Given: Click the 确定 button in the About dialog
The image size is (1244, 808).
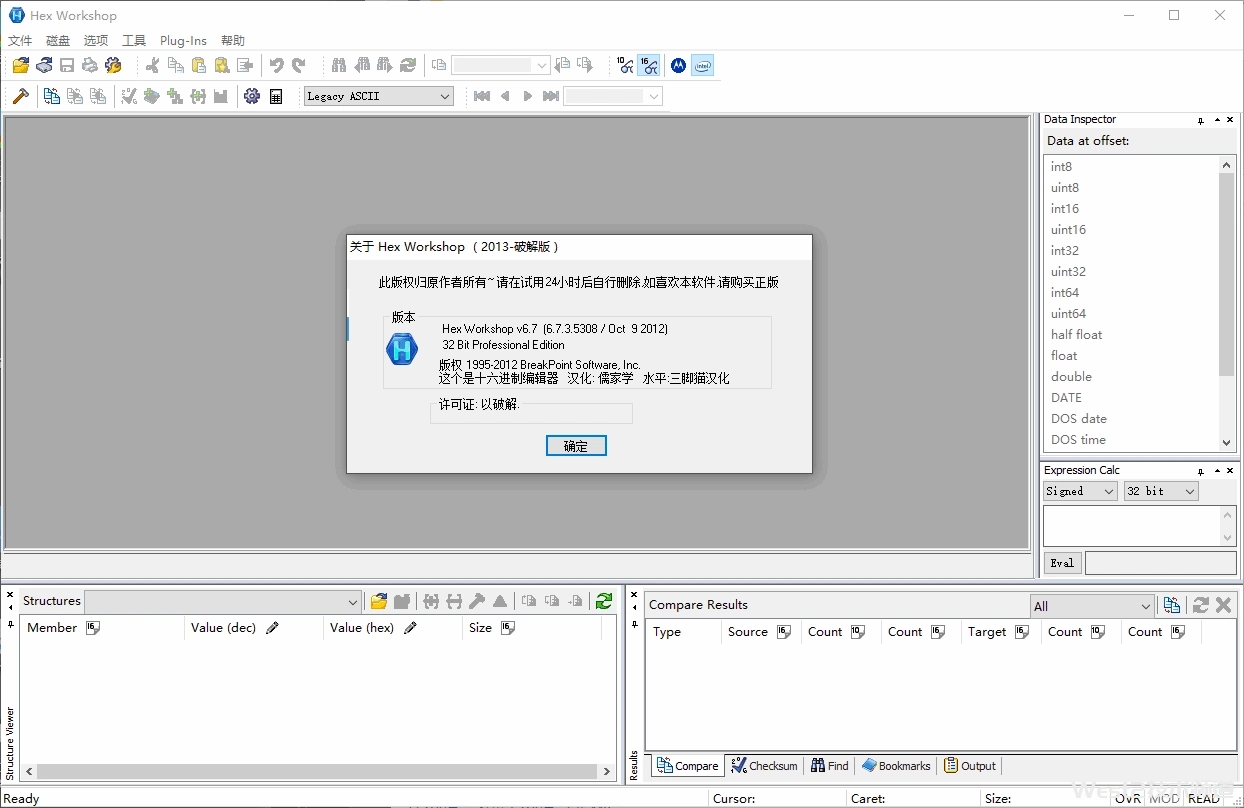Looking at the screenshot, I should click(x=576, y=446).
